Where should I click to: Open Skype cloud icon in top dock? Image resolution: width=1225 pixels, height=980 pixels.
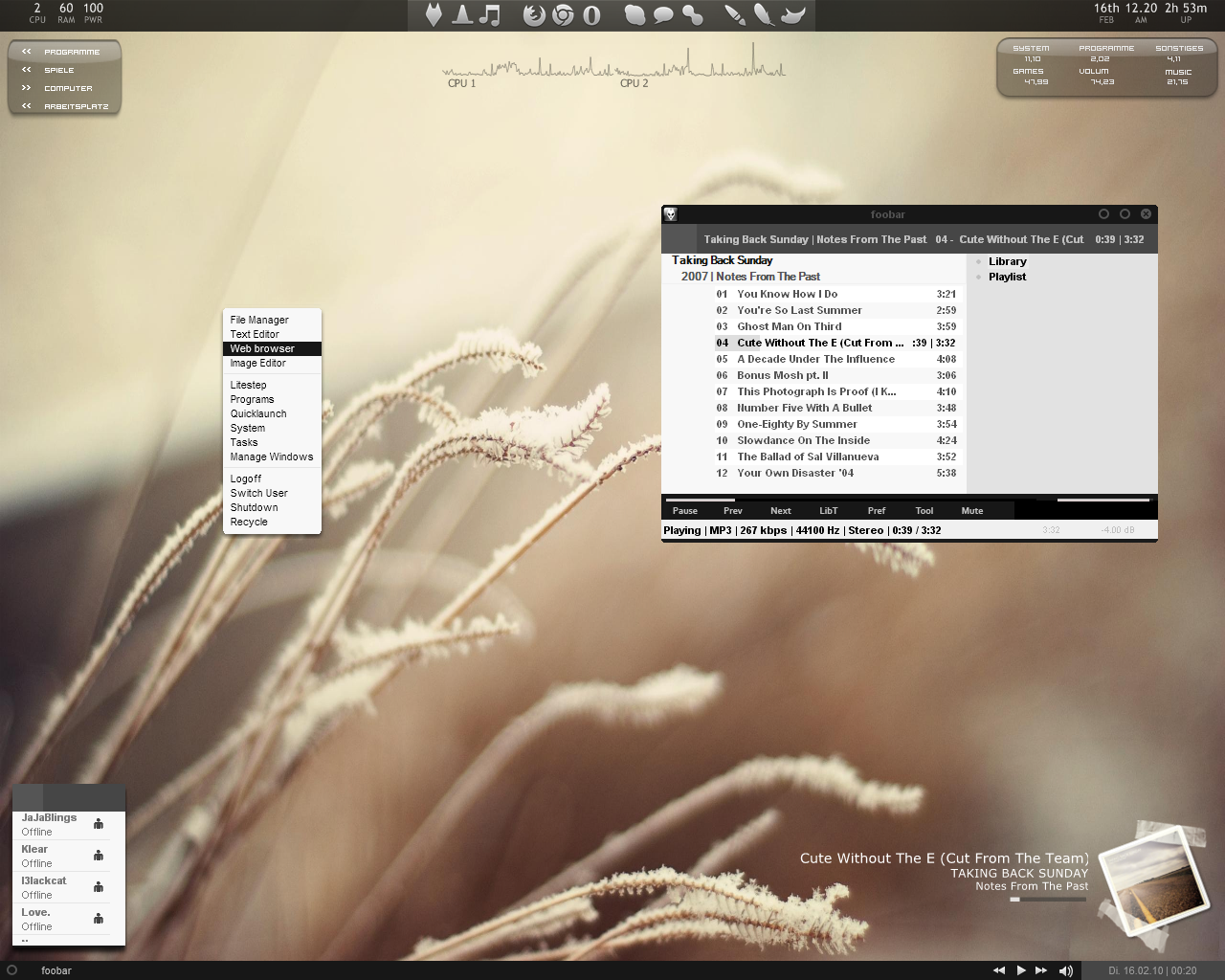click(635, 14)
